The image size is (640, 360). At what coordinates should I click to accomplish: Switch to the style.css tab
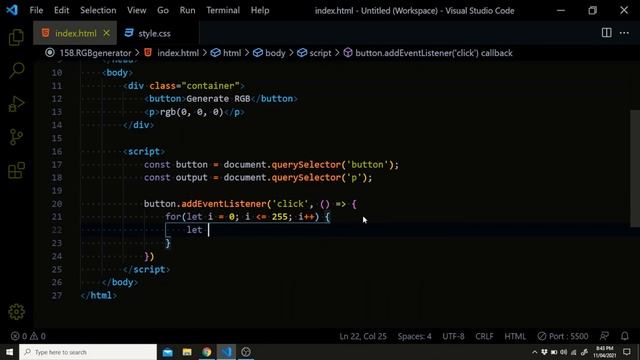tap(154, 33)
